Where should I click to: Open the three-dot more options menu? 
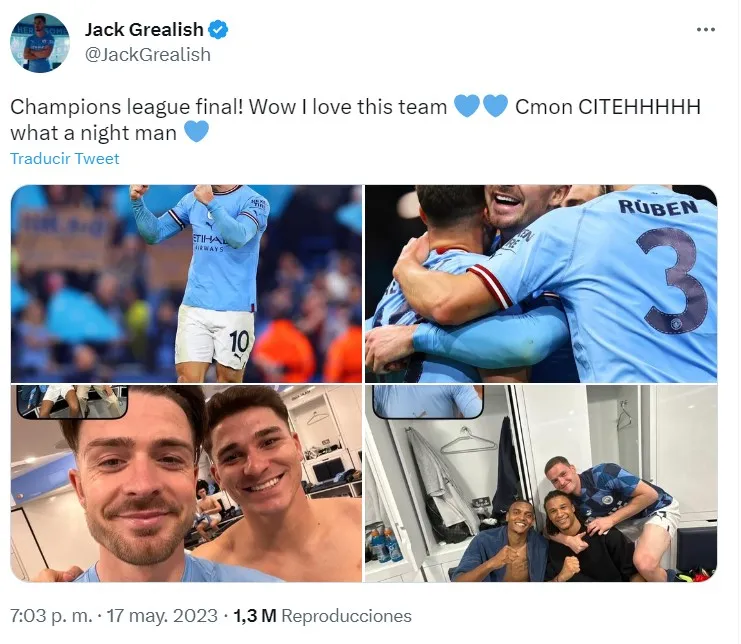[x=705, y=29]
